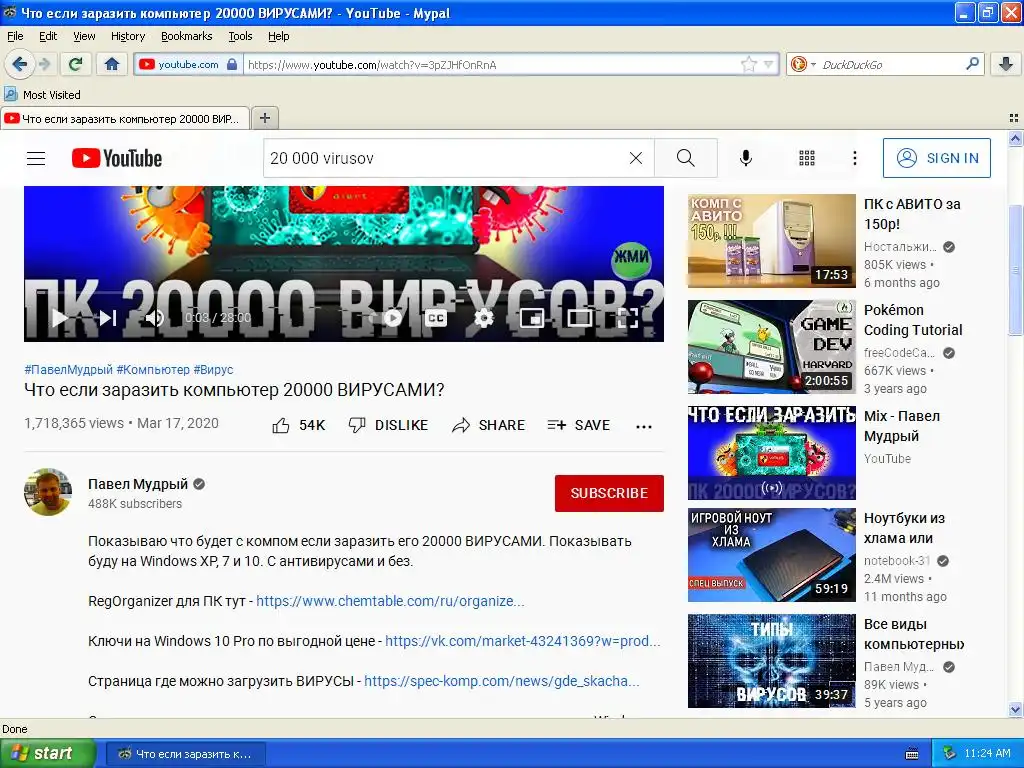This screenshot has width=1024, height=768.
Task: Click the #Вирус hashtag
Action: click(213, 370)
